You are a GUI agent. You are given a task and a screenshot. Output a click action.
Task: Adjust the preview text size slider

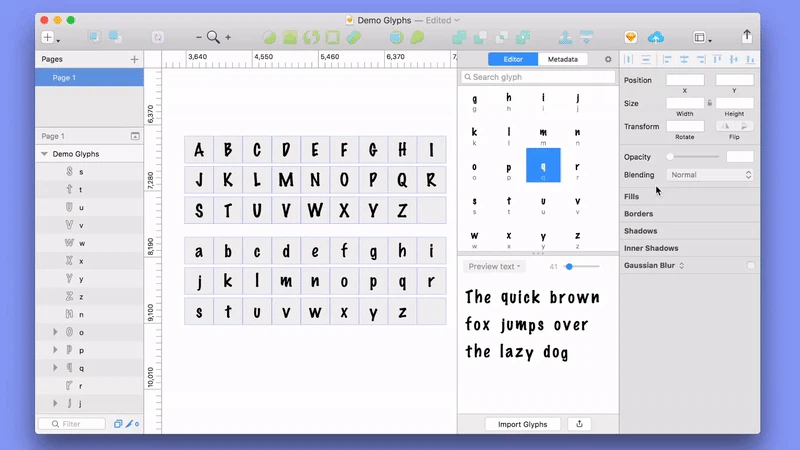[x=581, y=266]
